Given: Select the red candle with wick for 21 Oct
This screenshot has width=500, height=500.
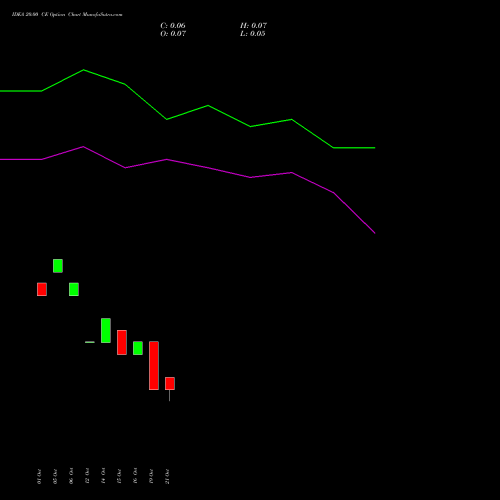Looking at the screenshot, I should [170, 383].
